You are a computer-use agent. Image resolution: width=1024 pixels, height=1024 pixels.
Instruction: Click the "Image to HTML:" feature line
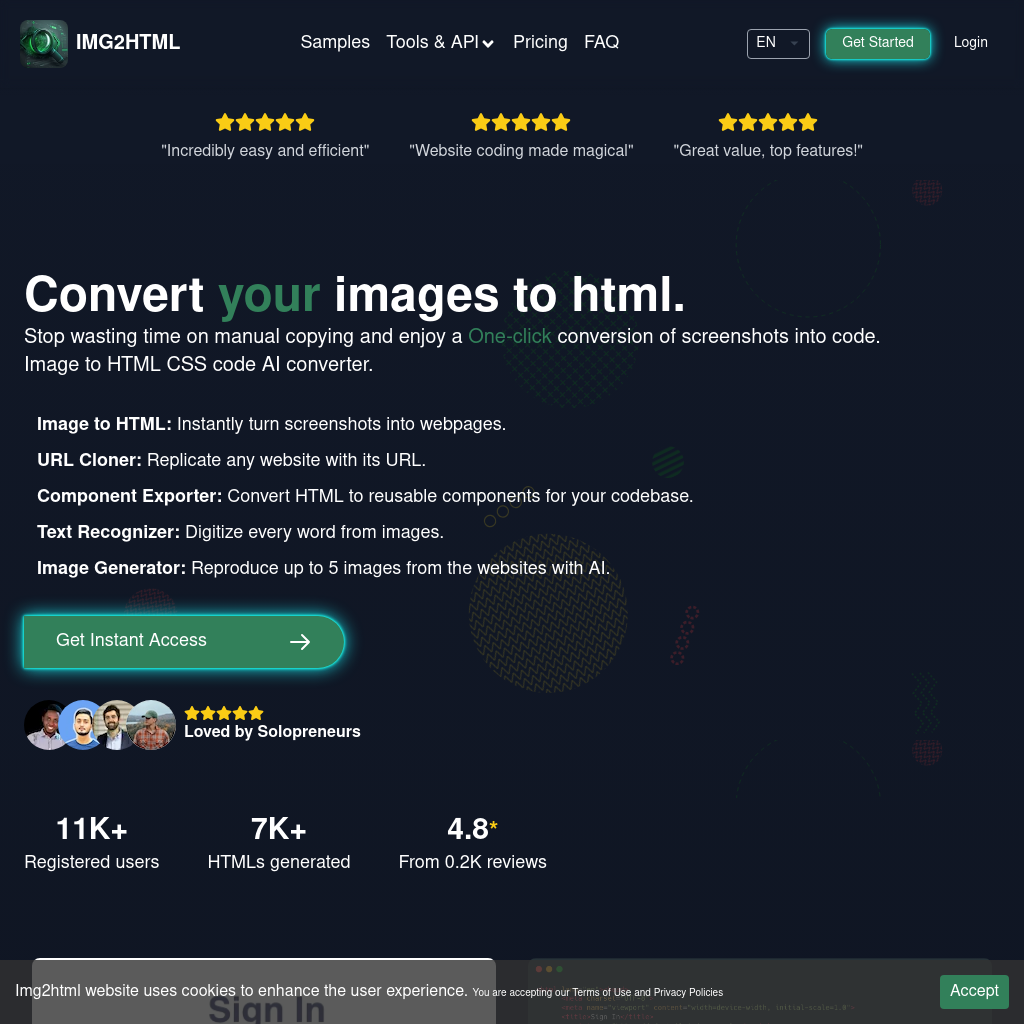point(272,424)
